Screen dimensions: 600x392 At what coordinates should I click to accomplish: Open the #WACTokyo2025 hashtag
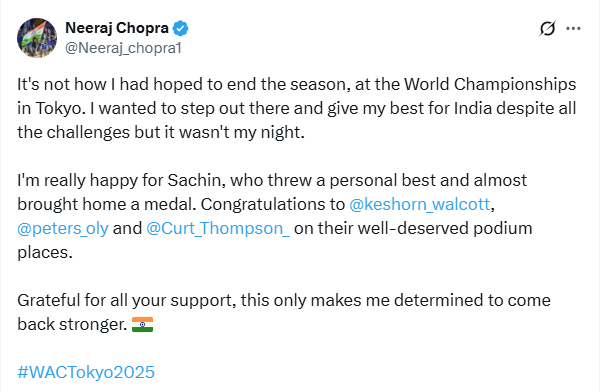tap(86, 372)
